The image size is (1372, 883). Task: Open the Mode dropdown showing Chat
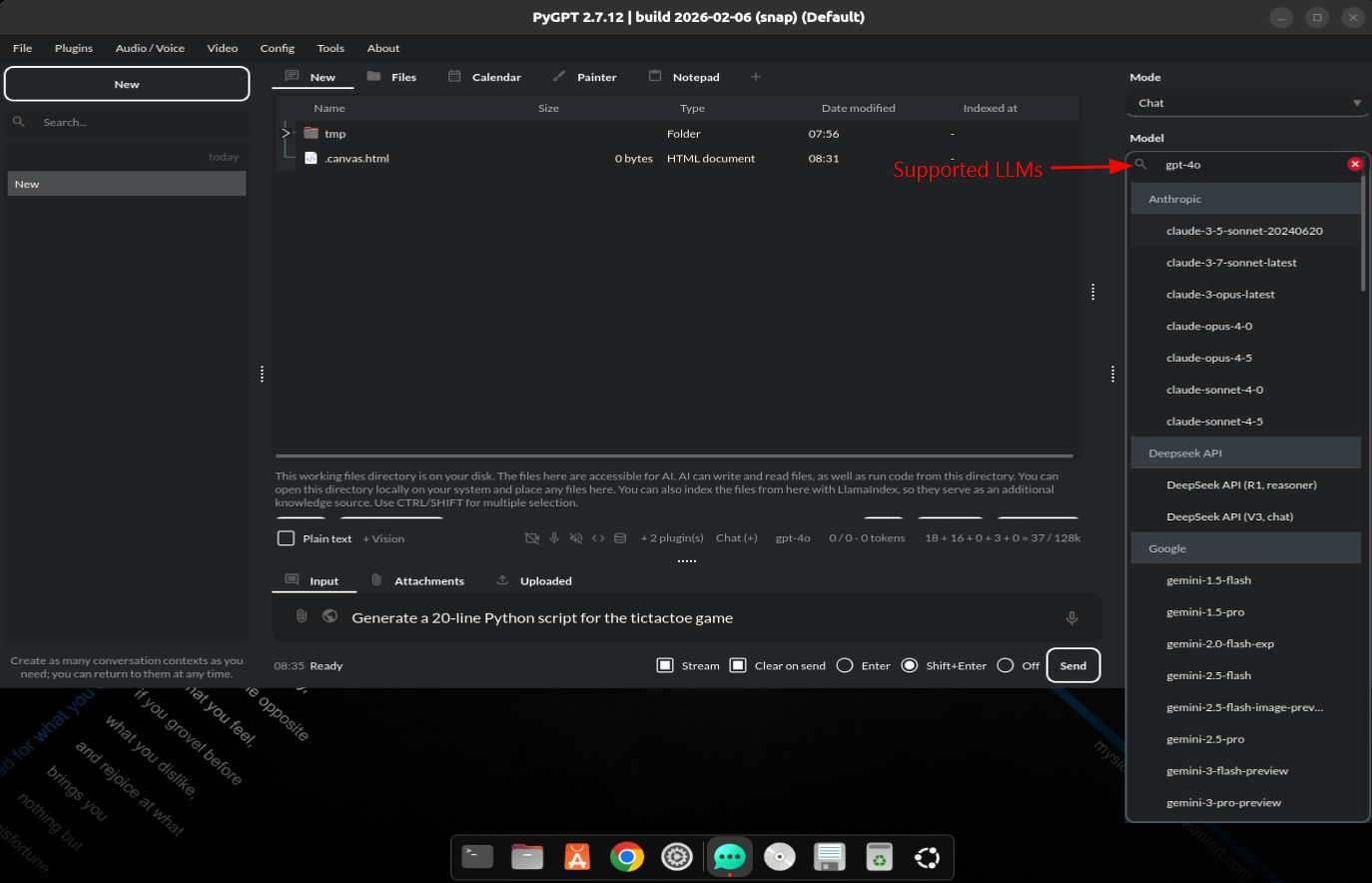(x=1247, y=103)
